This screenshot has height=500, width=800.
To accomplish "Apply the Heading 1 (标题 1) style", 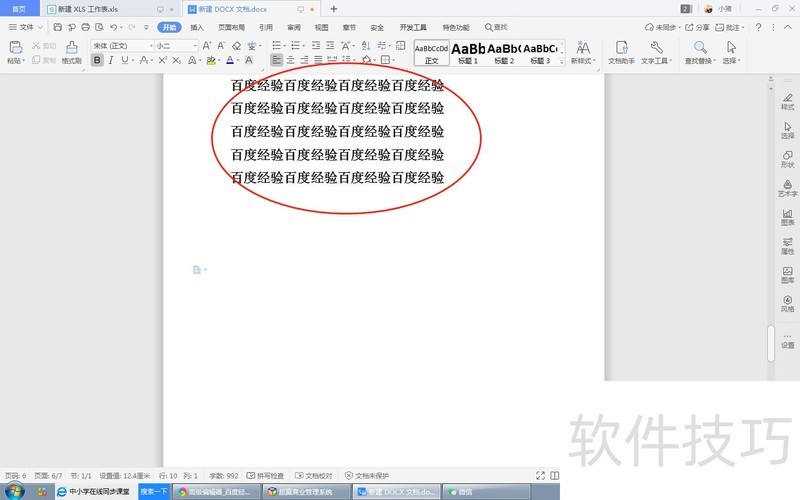I will 468,53.
